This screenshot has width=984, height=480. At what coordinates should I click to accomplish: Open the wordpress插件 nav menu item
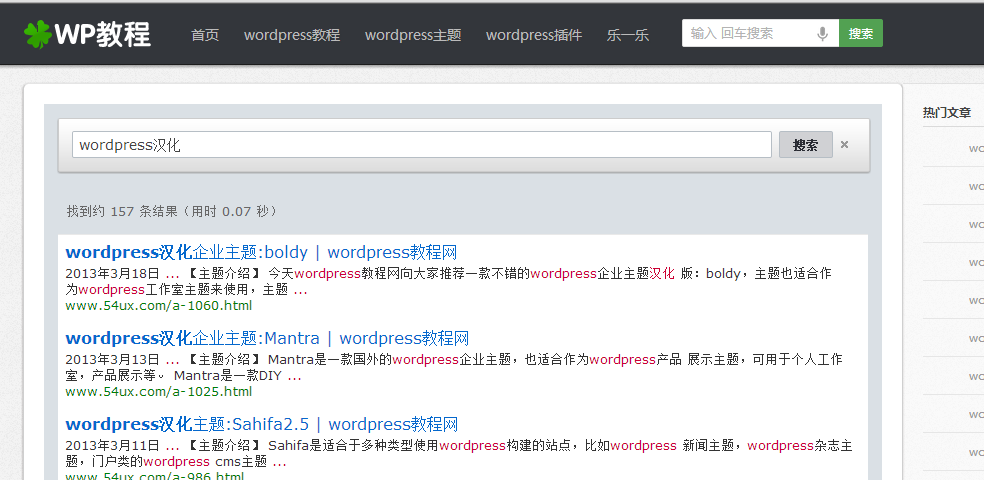point(534,35)
